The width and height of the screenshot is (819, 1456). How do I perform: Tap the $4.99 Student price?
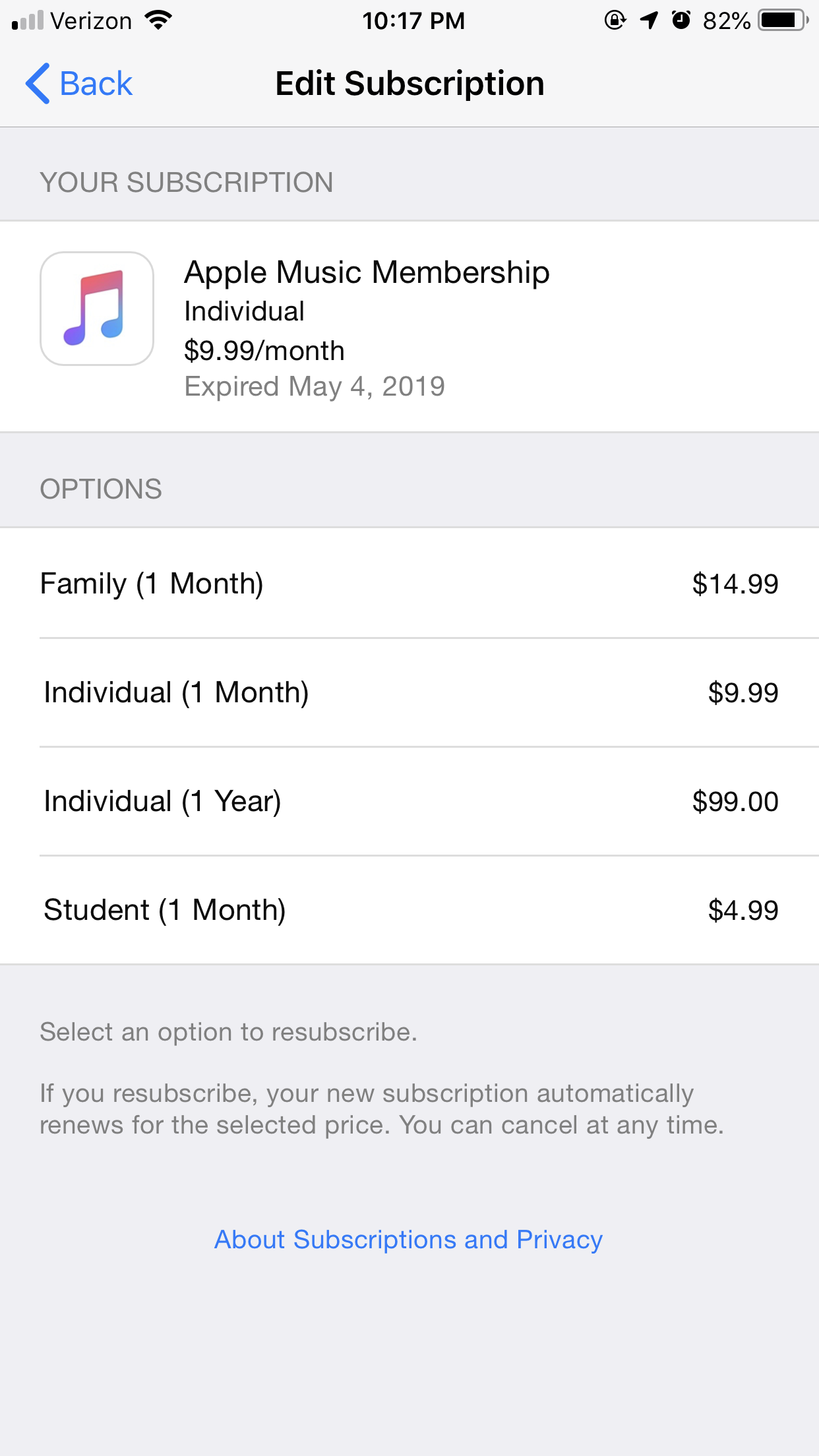coord(743,910)
